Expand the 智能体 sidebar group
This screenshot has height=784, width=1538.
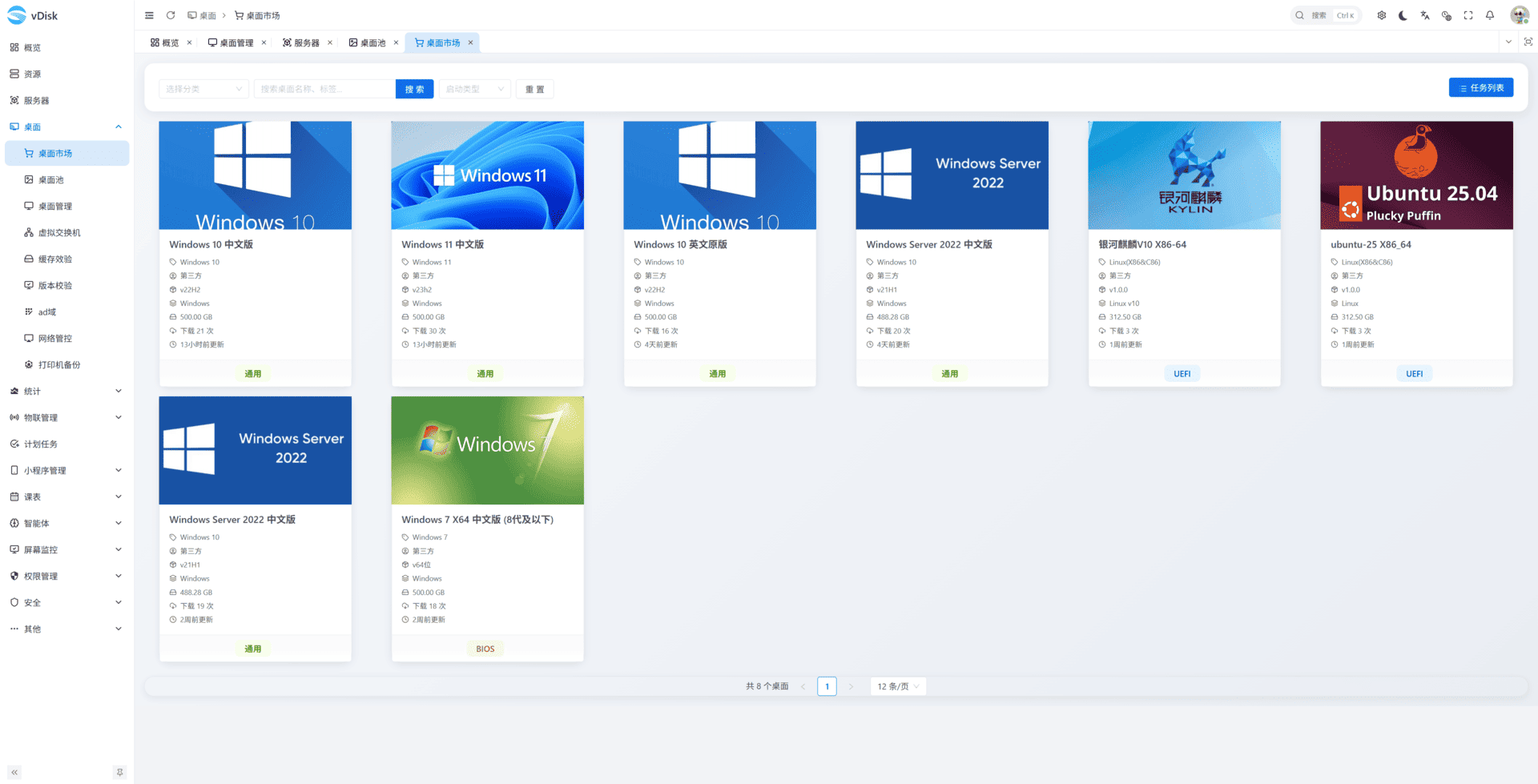pyautogui.click(x=66, y=523)
